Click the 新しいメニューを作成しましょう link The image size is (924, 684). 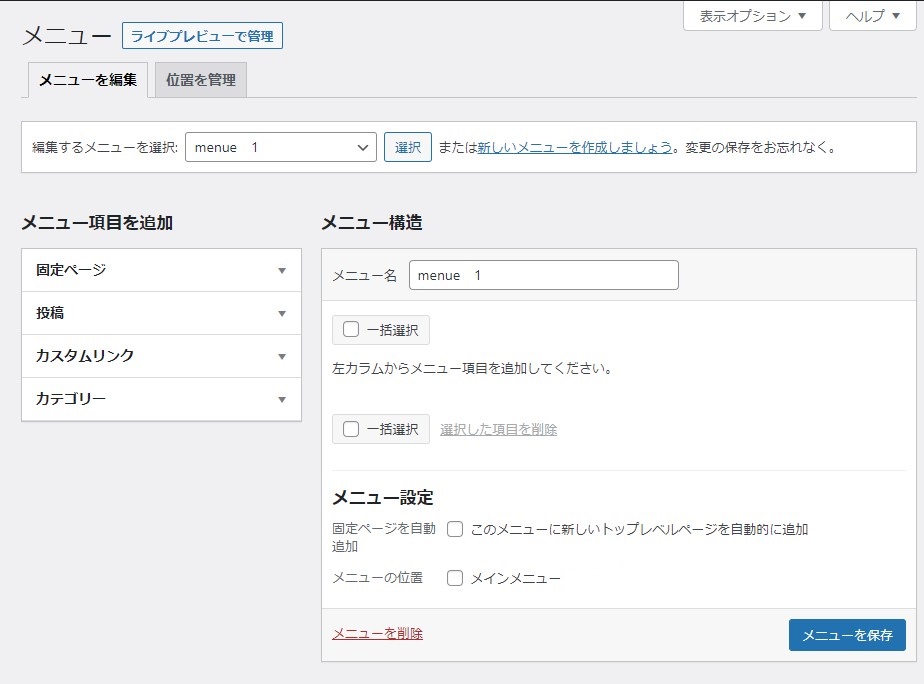pos(574,147)
